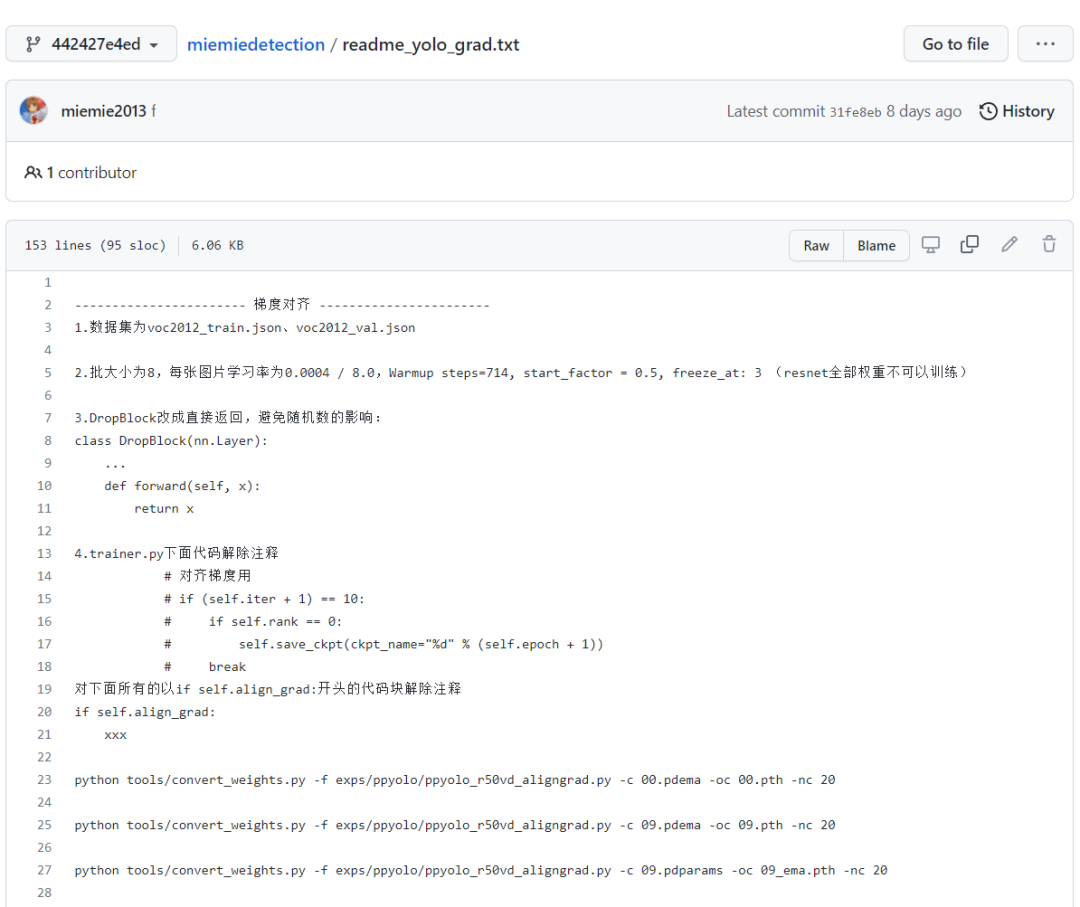The image size is (1080, 907).
Task: Select the pencil icon to edit the file
Action: (1008, 244)
